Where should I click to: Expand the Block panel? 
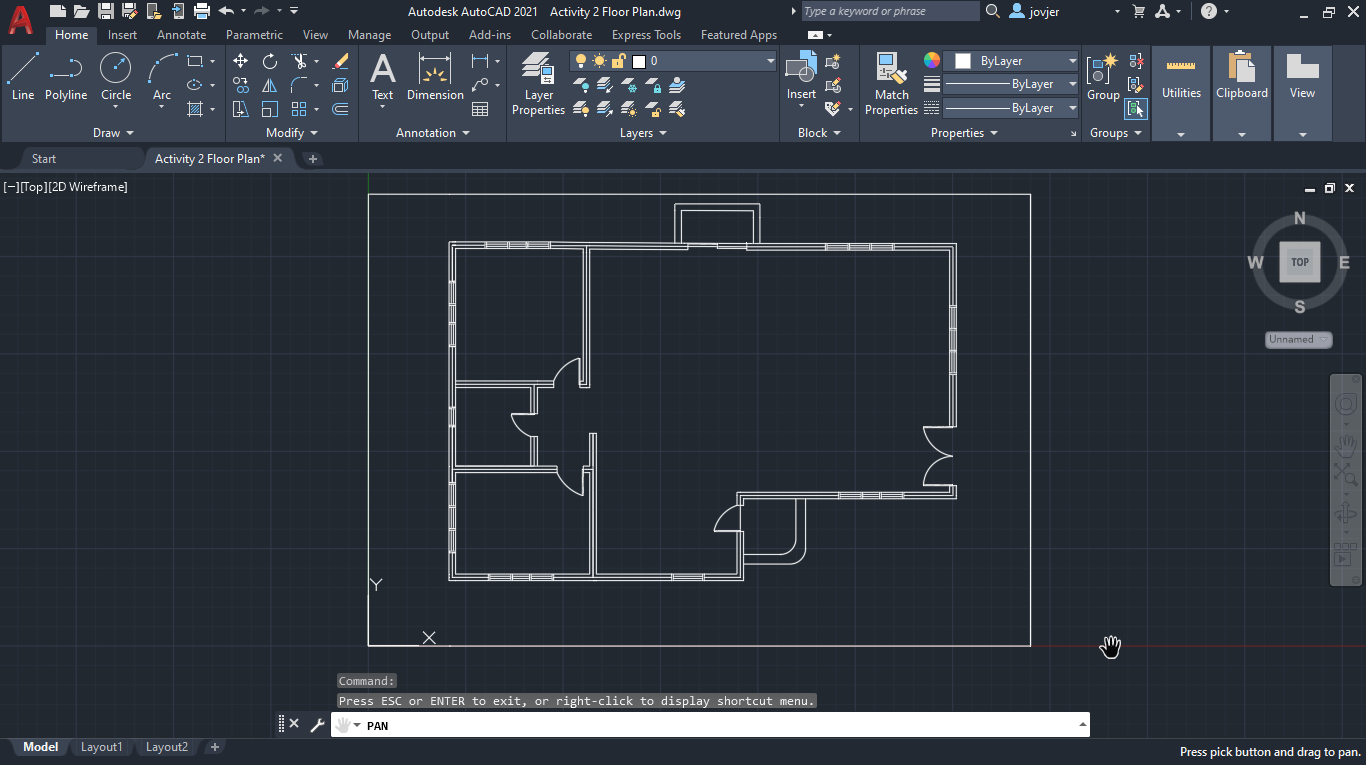pos(819,133)
